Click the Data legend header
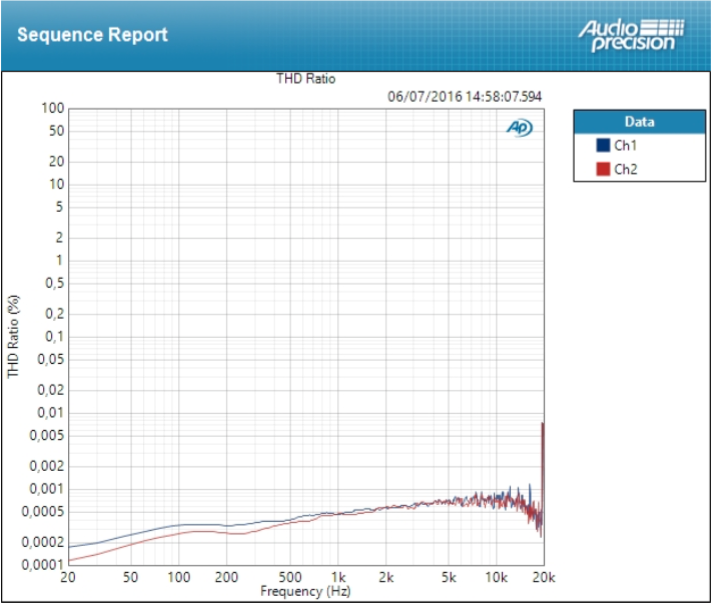 point(639,122)
